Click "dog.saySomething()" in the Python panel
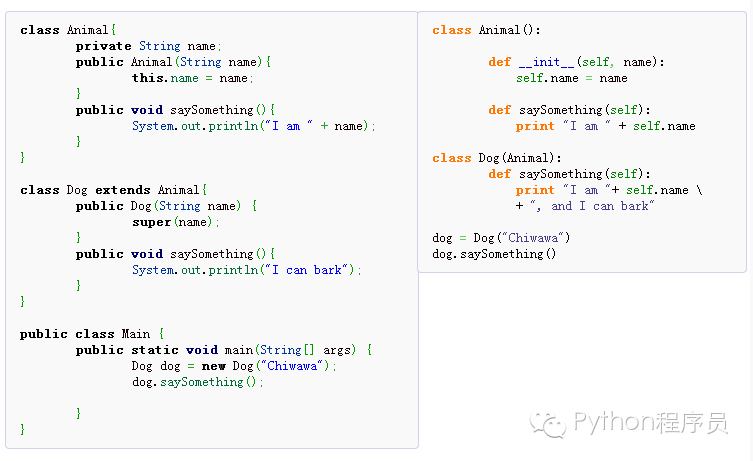The width and height of the screenshot is (753, 461). pos(494,254)
